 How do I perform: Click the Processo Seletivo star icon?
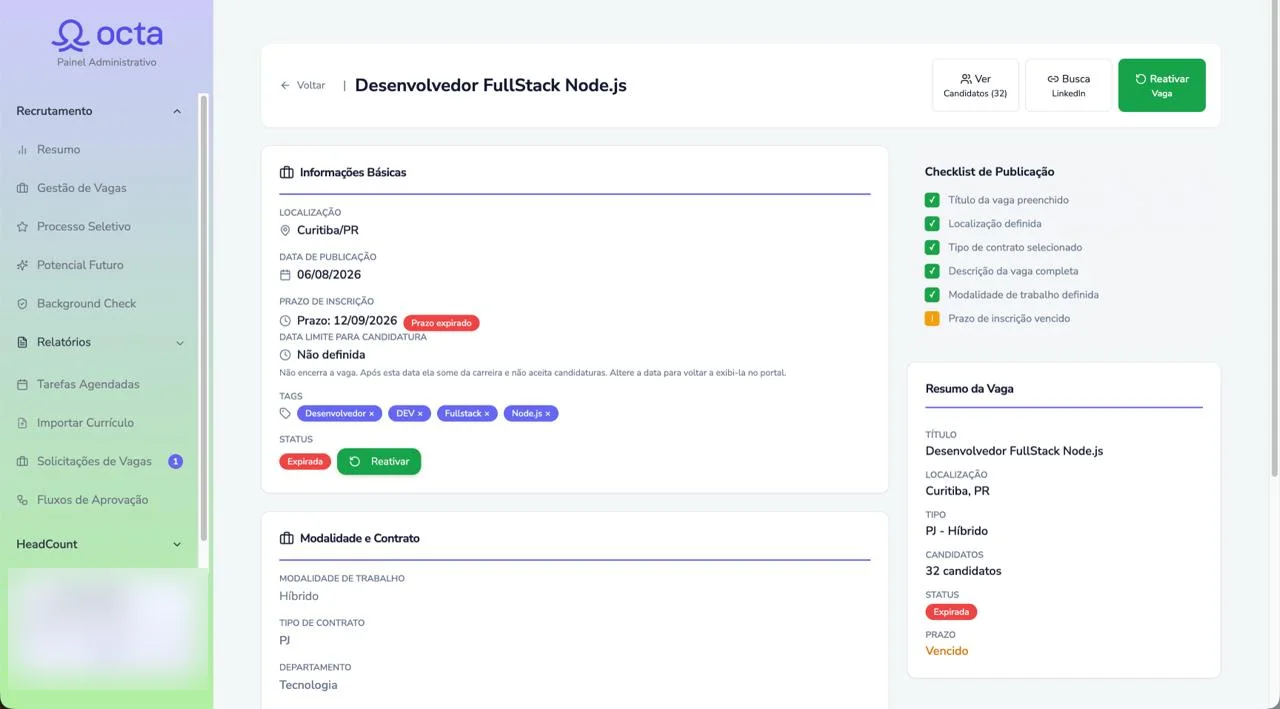pos(22,227)
